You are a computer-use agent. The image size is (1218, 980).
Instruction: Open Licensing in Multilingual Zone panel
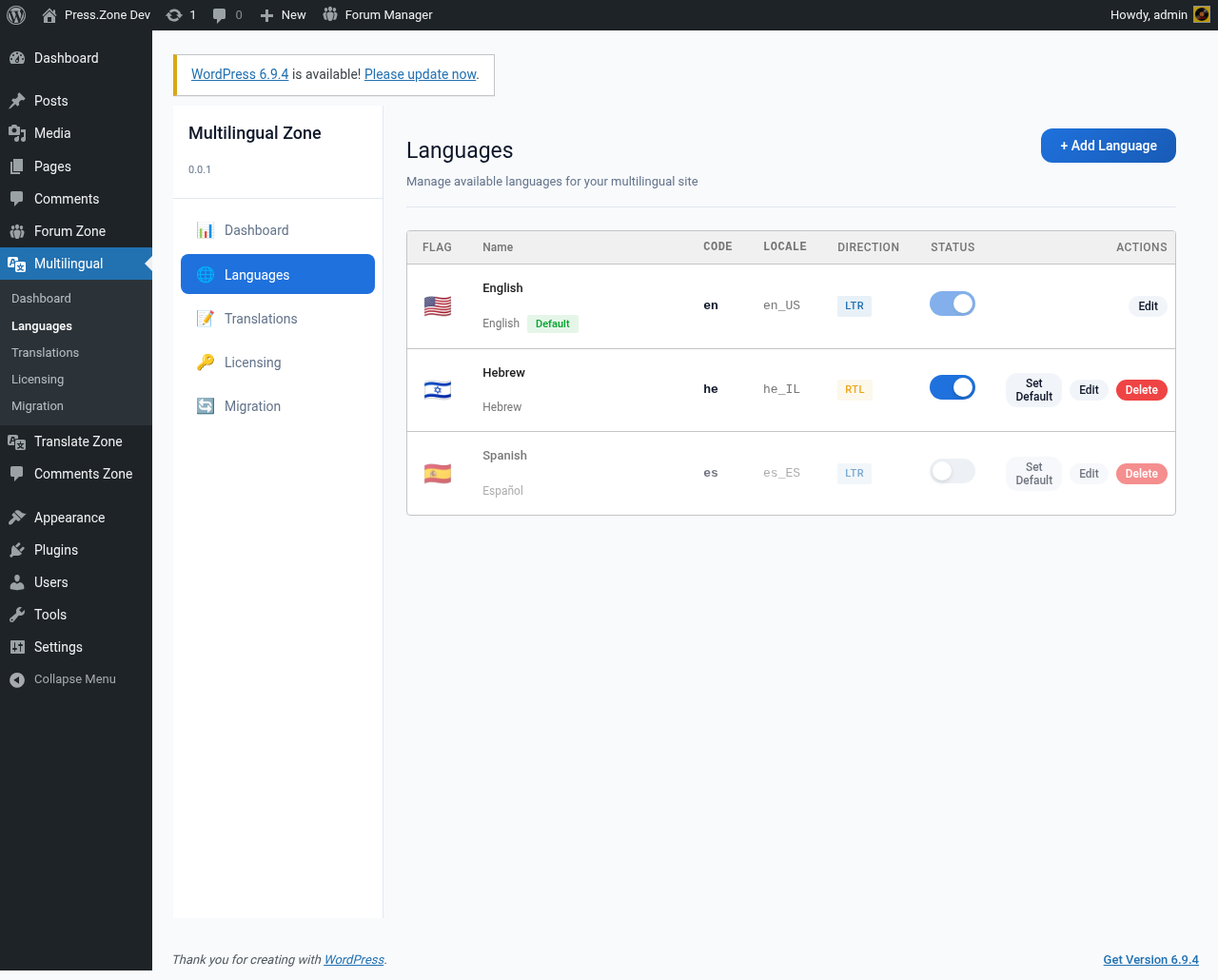pos(278,363)
